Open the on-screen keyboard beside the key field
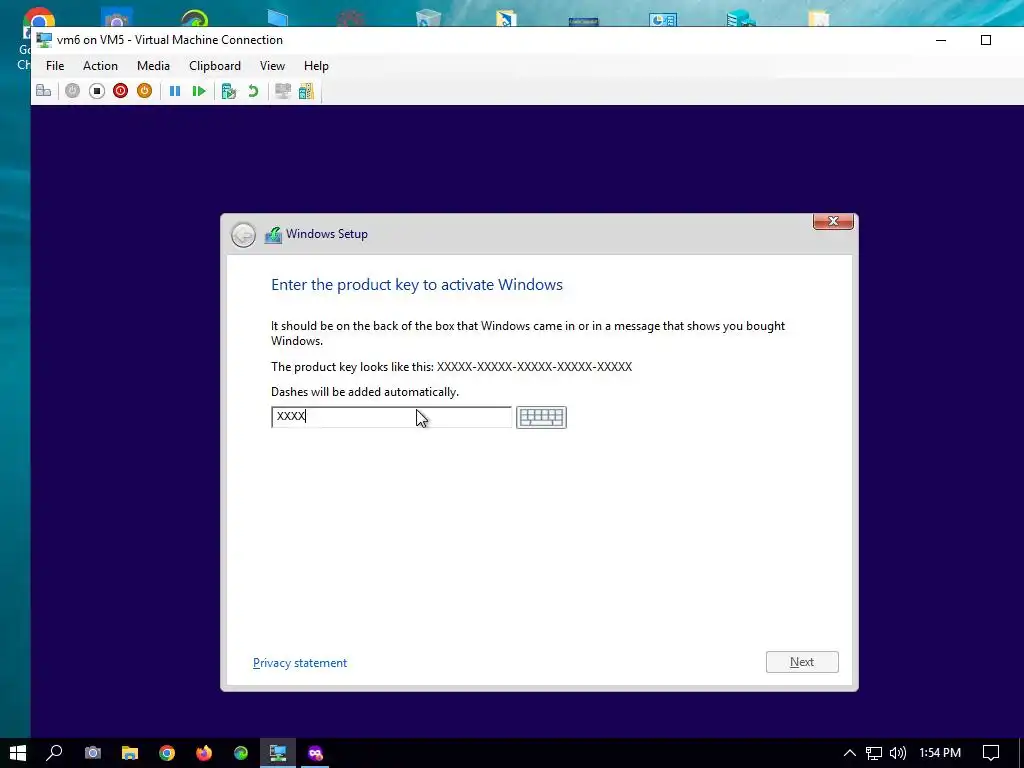 tap(541, 417)
